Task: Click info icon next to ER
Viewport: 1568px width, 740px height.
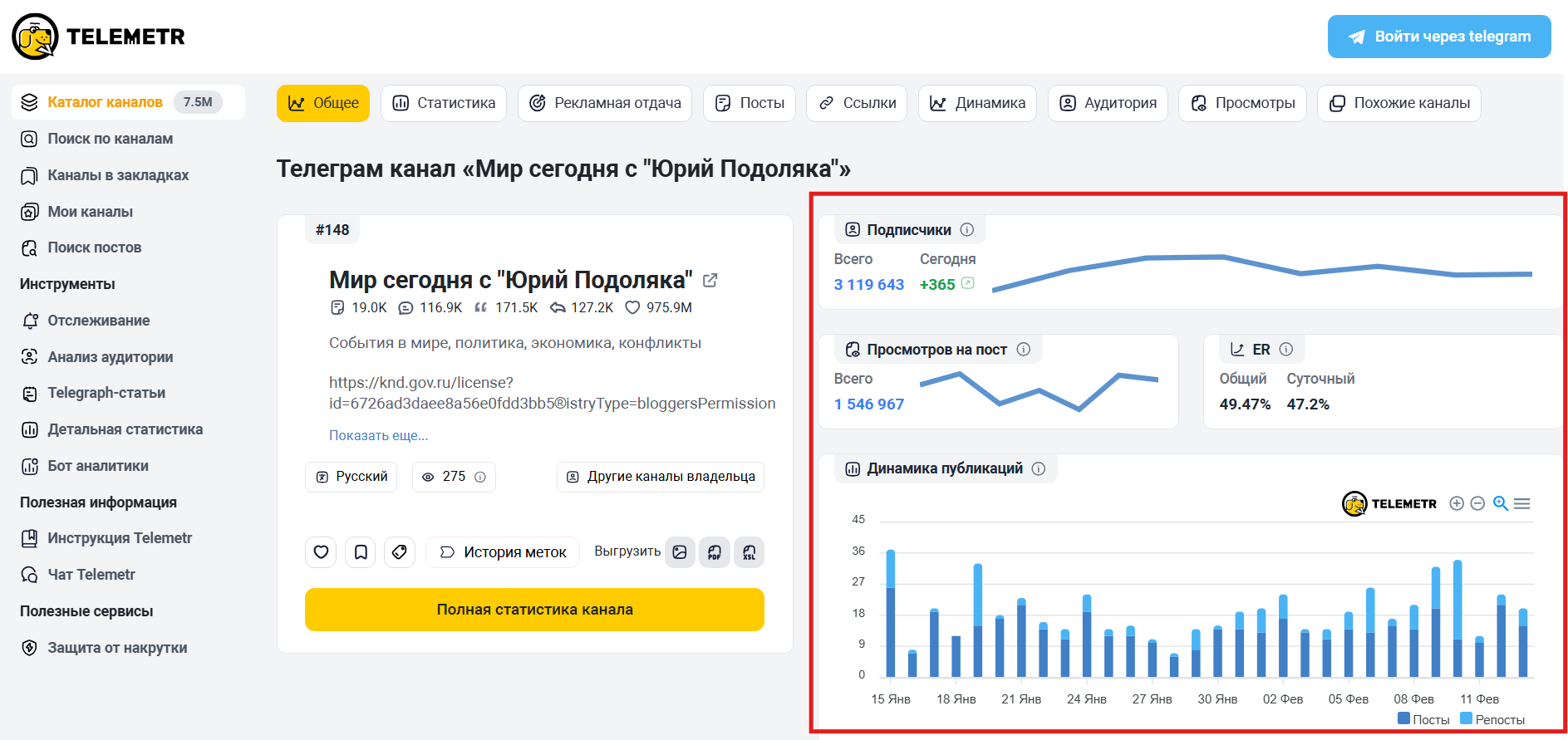Action: (x=1286, y=350)
